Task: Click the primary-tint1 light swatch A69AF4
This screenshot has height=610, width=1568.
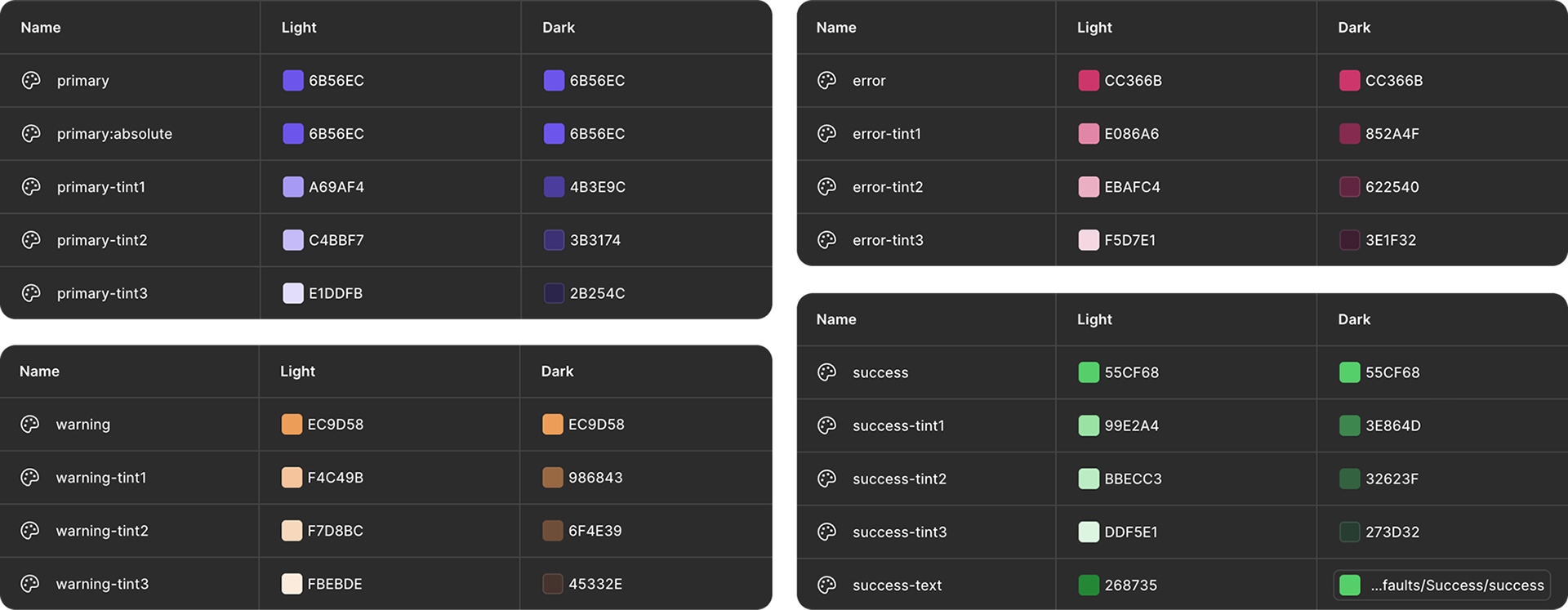Action: pos(293,187)
